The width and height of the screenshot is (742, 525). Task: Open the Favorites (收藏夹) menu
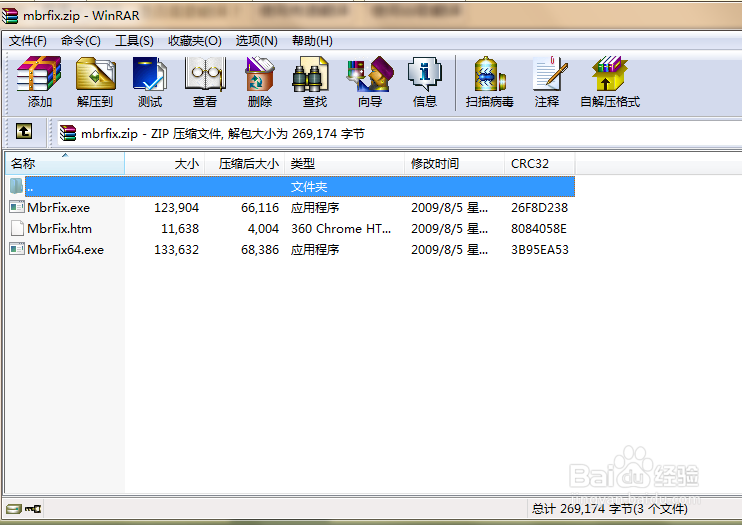[194, 41]
